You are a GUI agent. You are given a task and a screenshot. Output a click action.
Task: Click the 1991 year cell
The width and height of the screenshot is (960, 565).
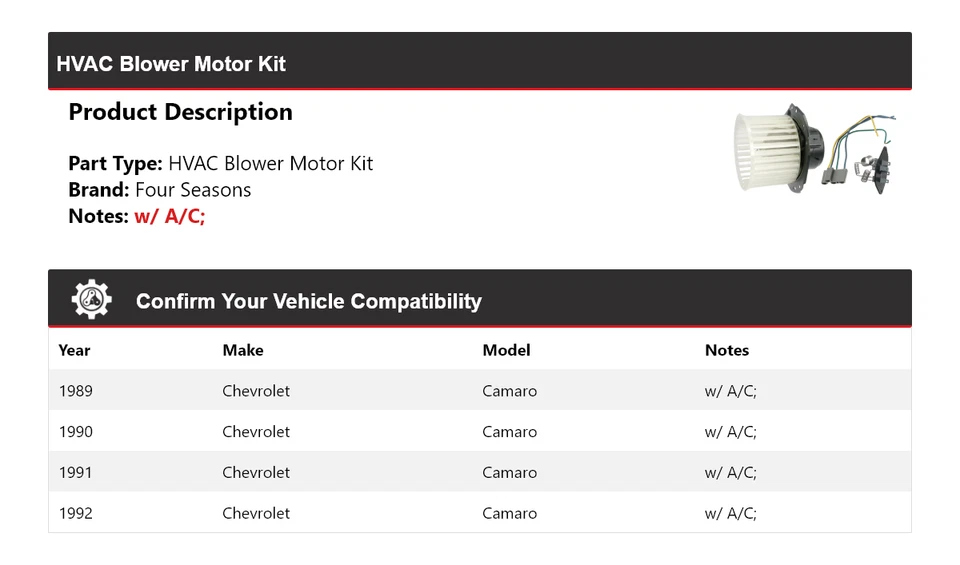(x=76, y=472)
